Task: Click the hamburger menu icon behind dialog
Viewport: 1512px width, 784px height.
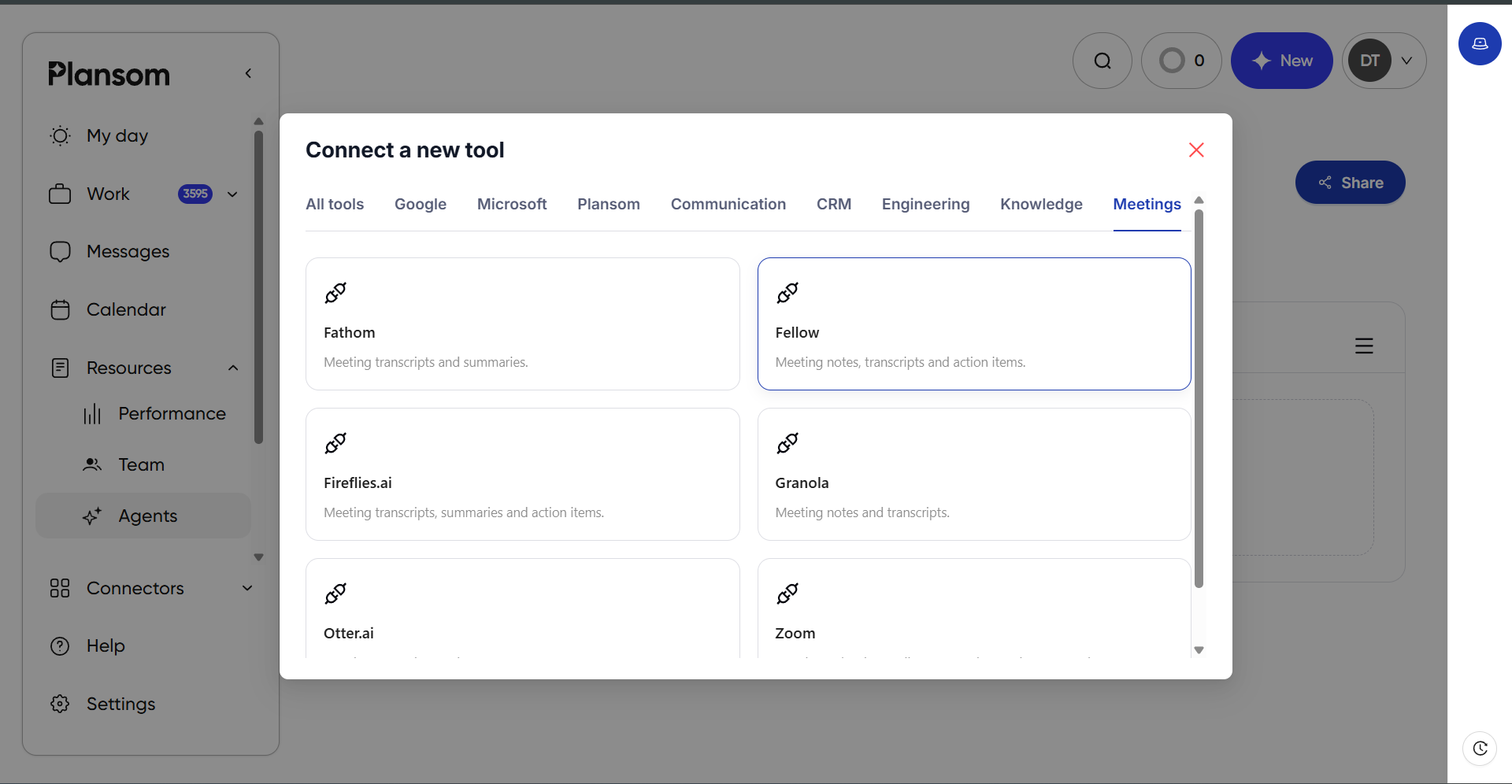Action: pos(1364,346)
